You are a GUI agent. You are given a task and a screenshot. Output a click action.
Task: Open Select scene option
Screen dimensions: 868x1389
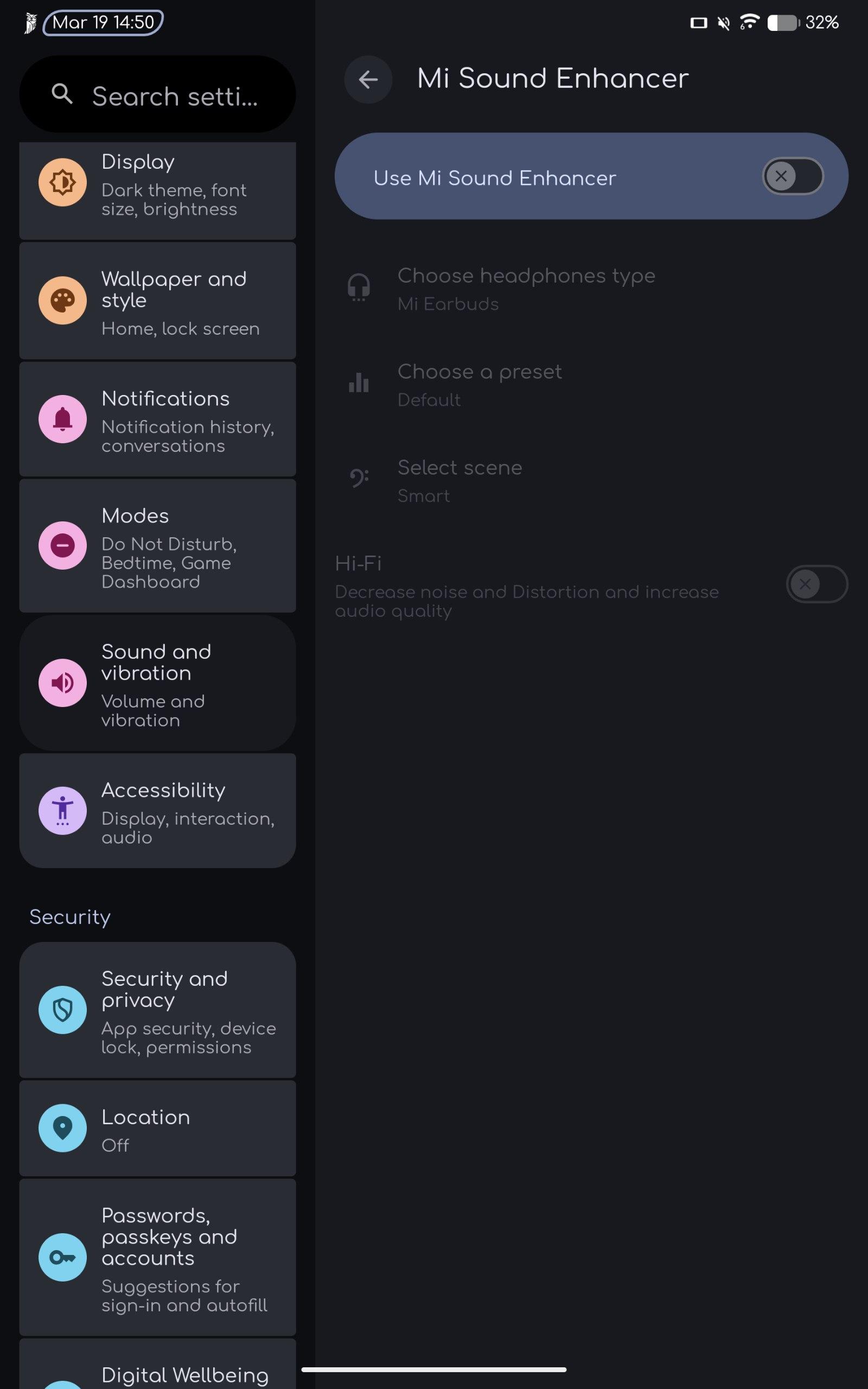pos(459,481)
